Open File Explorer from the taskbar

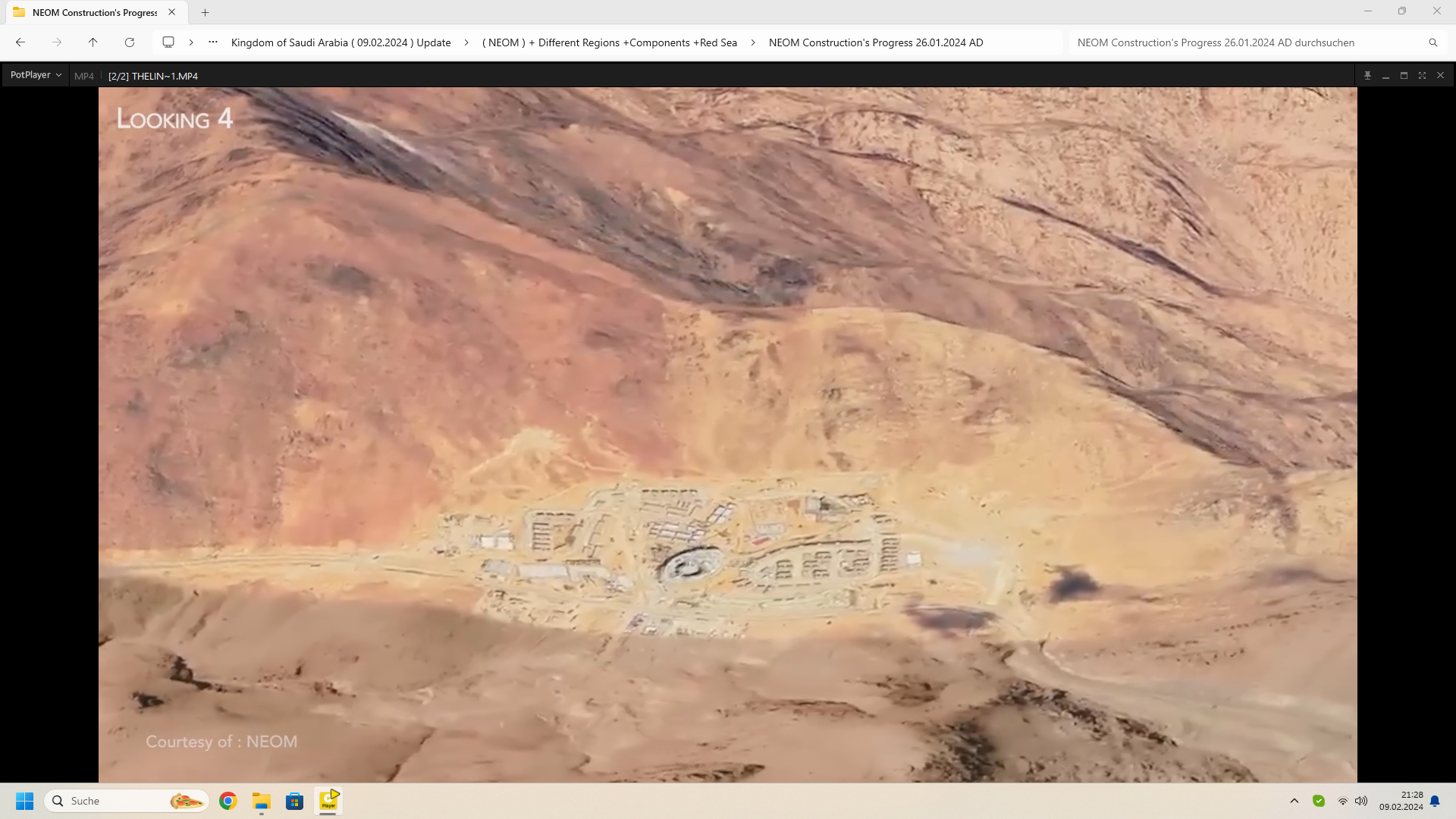262,801
